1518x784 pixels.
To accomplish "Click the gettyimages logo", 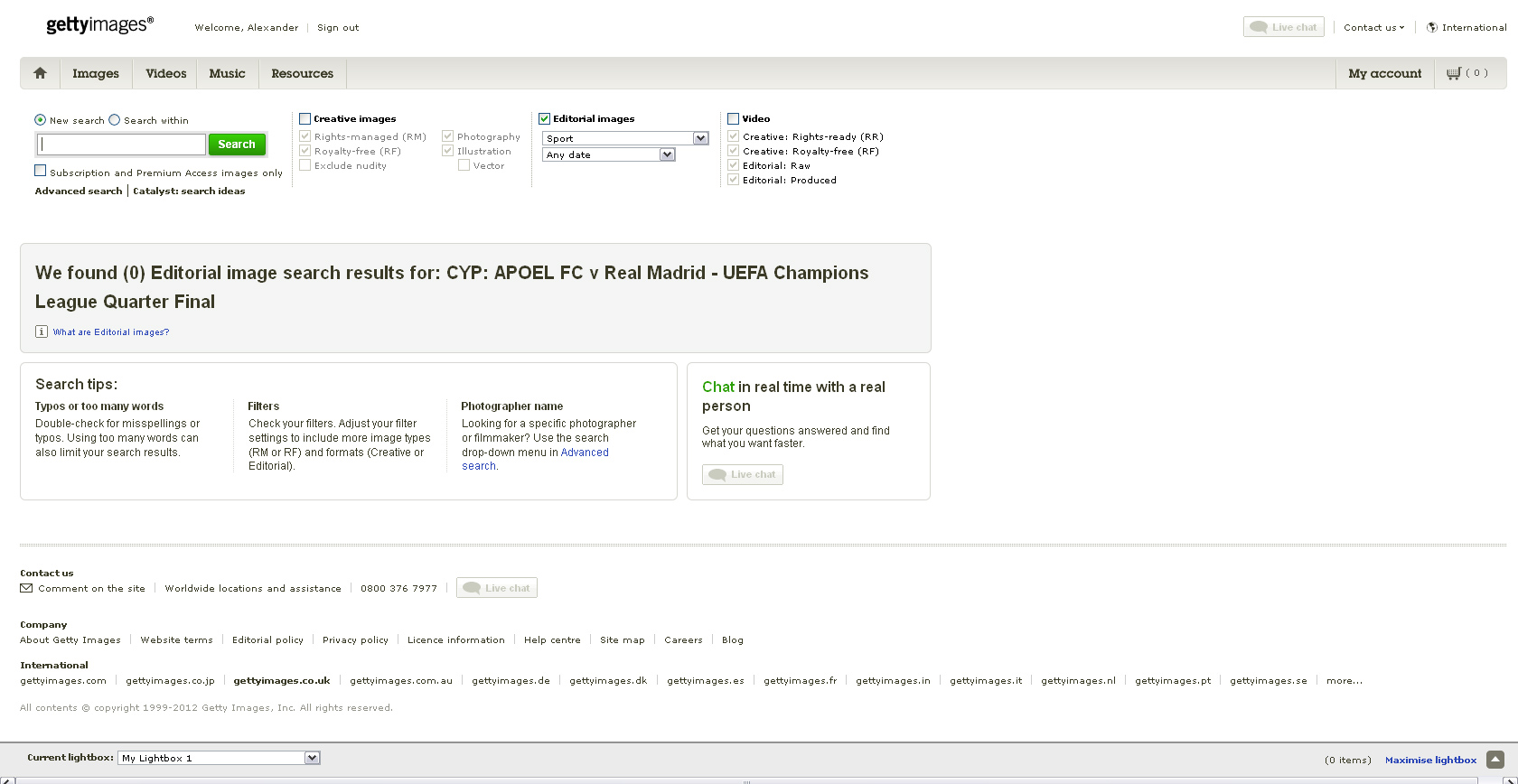I will click(99, 24).
